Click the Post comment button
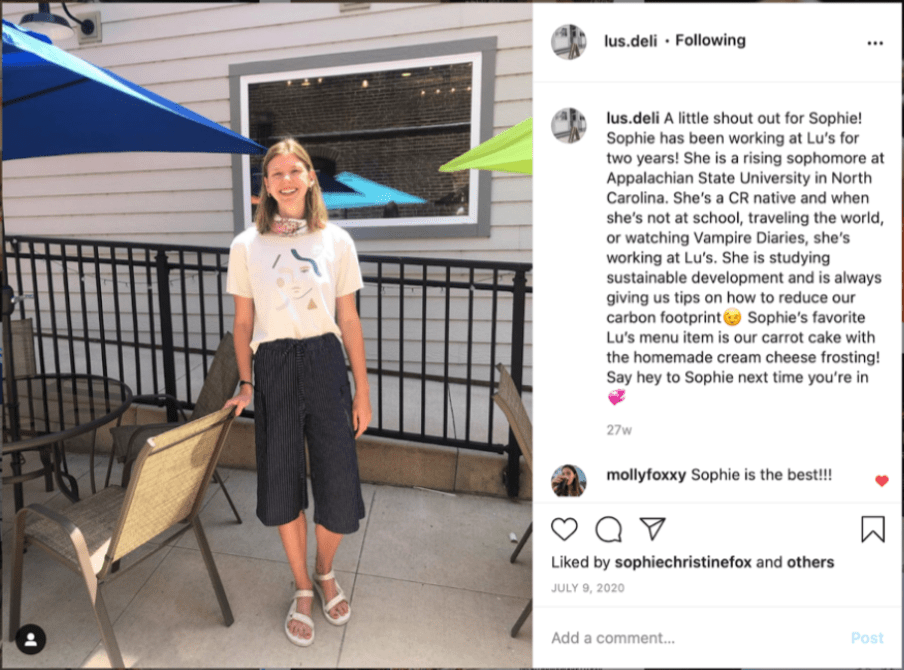Screen dimensions: 904x670 [867, 638]
